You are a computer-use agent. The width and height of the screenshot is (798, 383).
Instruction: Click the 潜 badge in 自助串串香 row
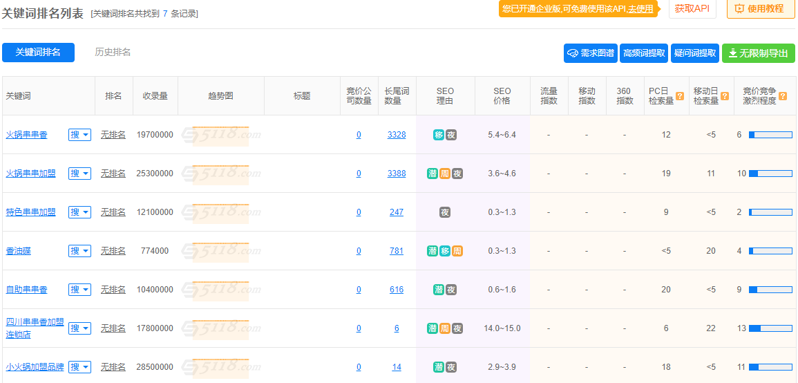point(439,289)
